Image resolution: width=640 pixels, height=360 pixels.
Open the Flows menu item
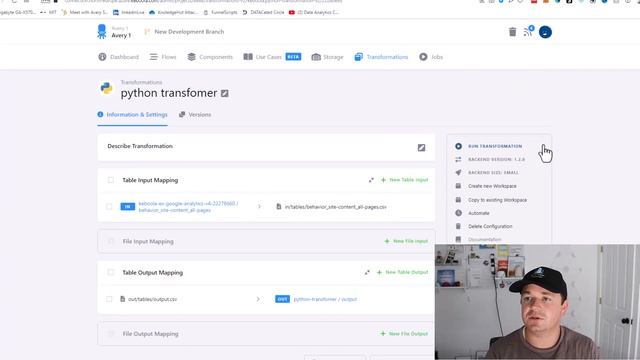[x=162, y=57]
